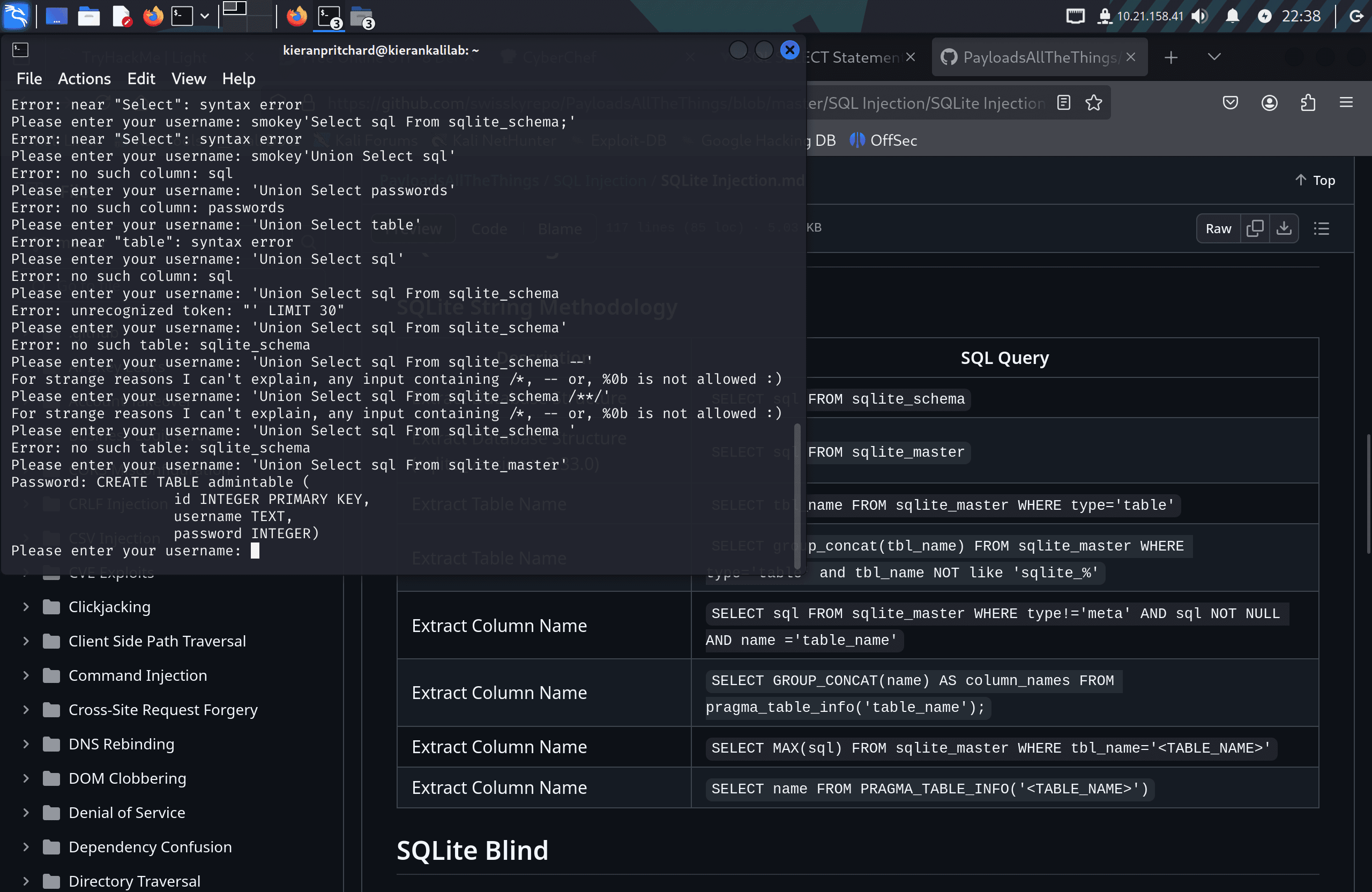Expand the DOM Clobbering folder

coord(26,778)
